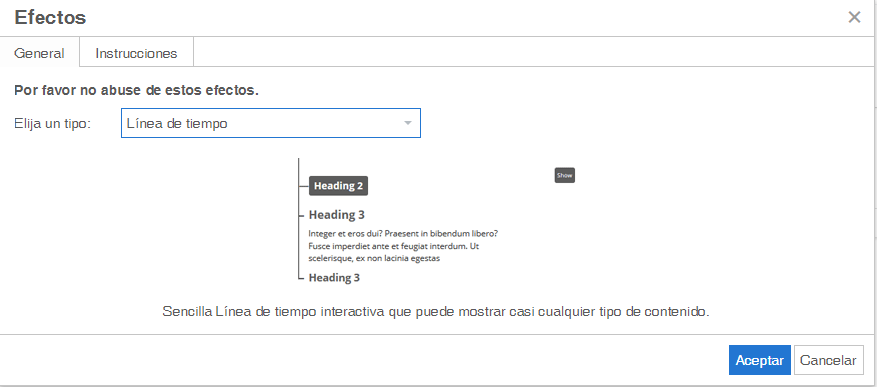Viewport: 877px width, 387px height.
Task: Confirm with the Aceptar button
Action: click(760, 360)
